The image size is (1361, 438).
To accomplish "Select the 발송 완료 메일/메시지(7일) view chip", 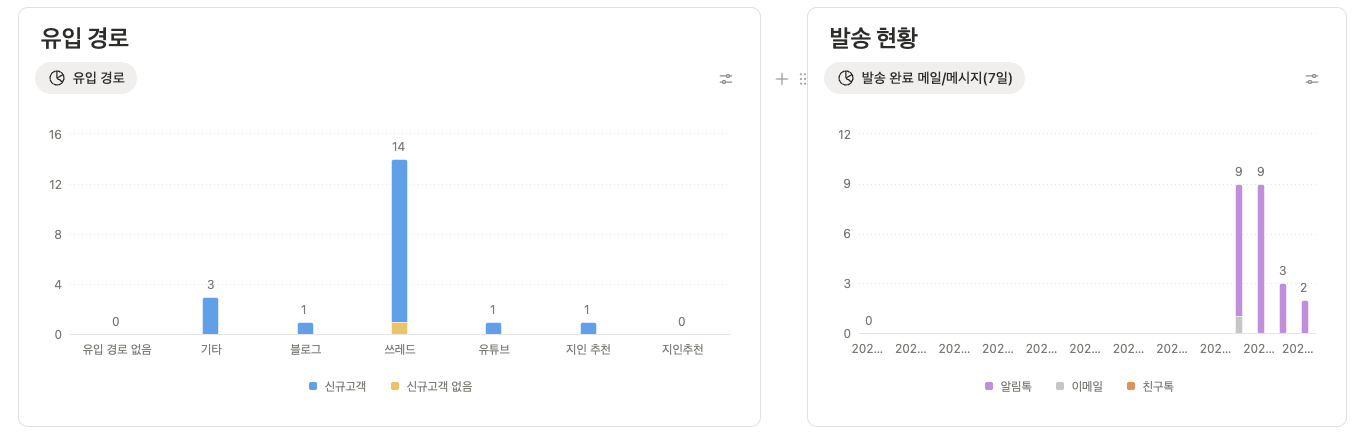I will (924, 78).
